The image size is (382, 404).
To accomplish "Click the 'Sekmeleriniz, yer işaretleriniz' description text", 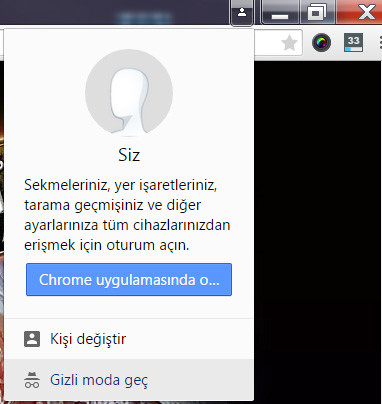I will coord(127,215).
